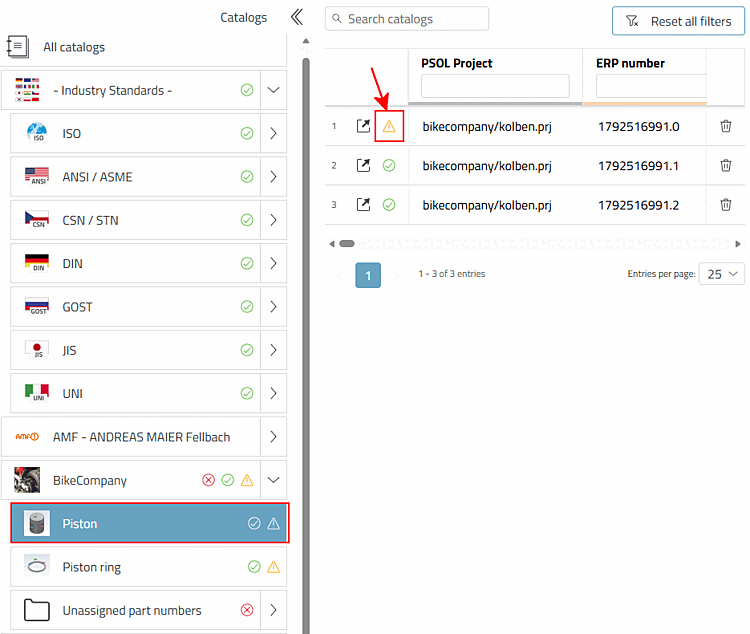Expand the CSN / STN catalog arrow
Screen dimensions: 750x634
274,220
